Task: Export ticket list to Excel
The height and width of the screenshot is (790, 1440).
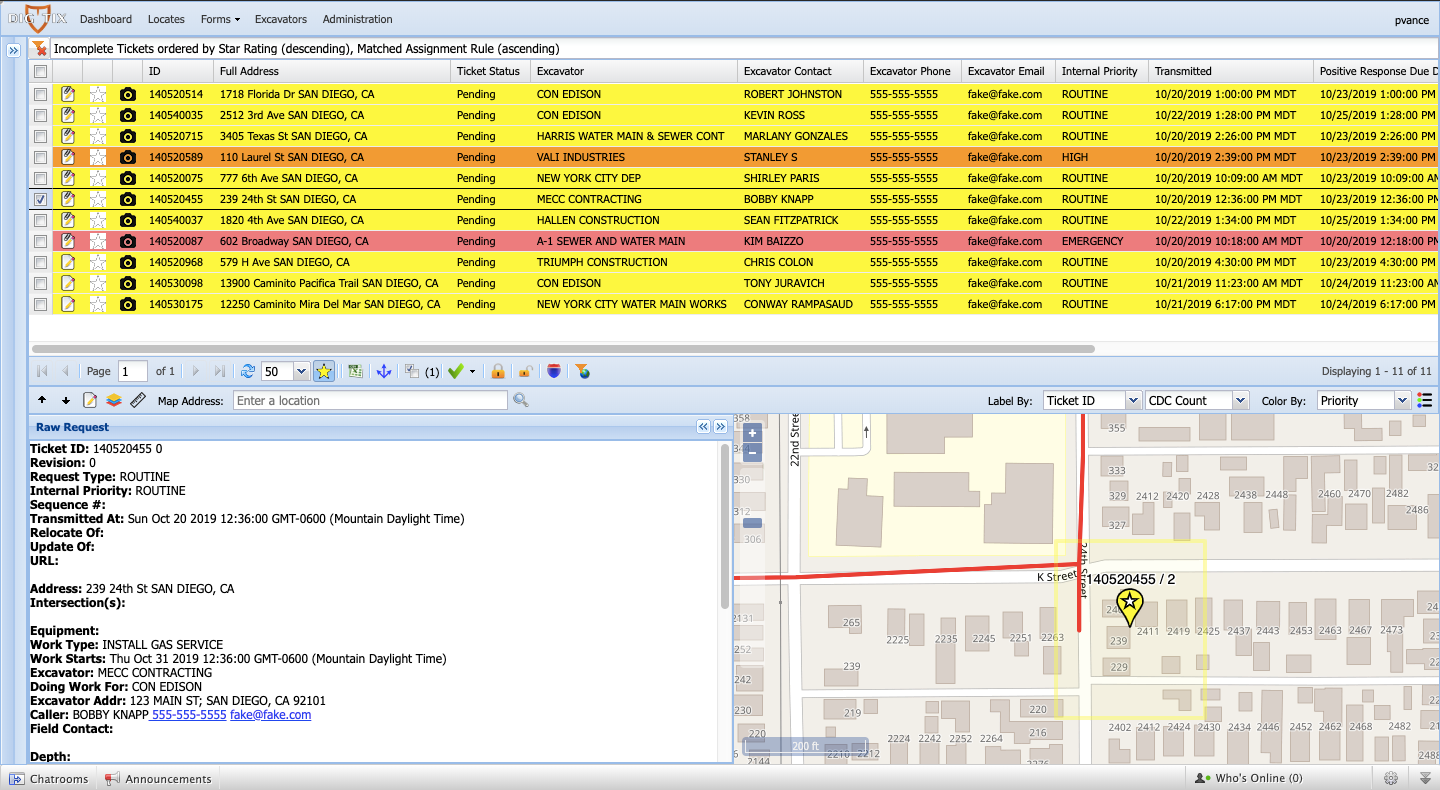Action: coord(355,371)
